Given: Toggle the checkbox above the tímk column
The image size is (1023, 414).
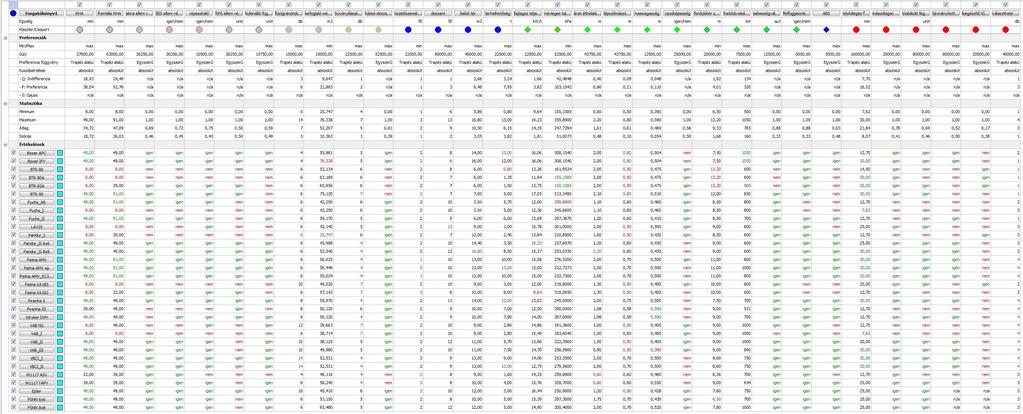Looking at the screenshot, I should click(80, 4).
